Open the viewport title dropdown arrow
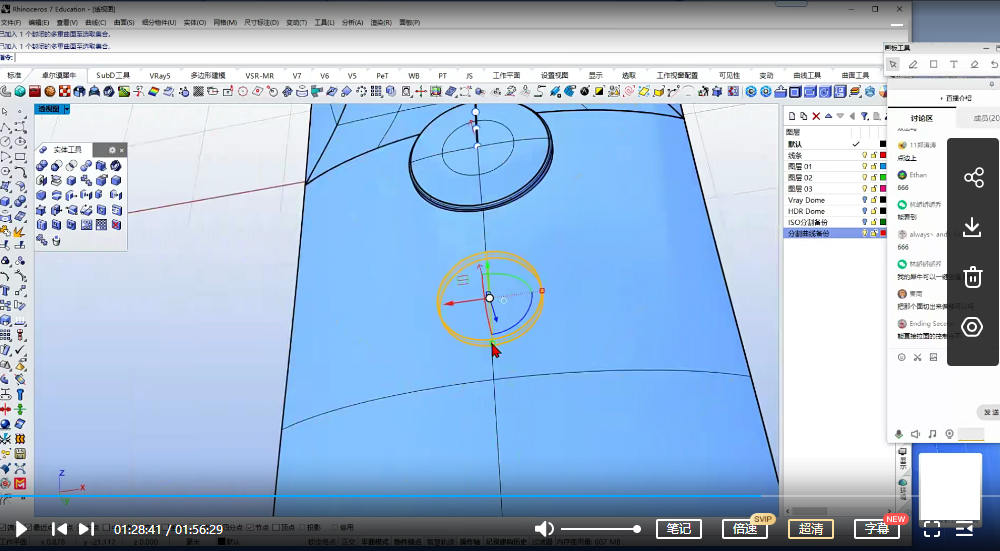Image resolution: width=1000 pixels, height=551 pixels. [66, 108]
